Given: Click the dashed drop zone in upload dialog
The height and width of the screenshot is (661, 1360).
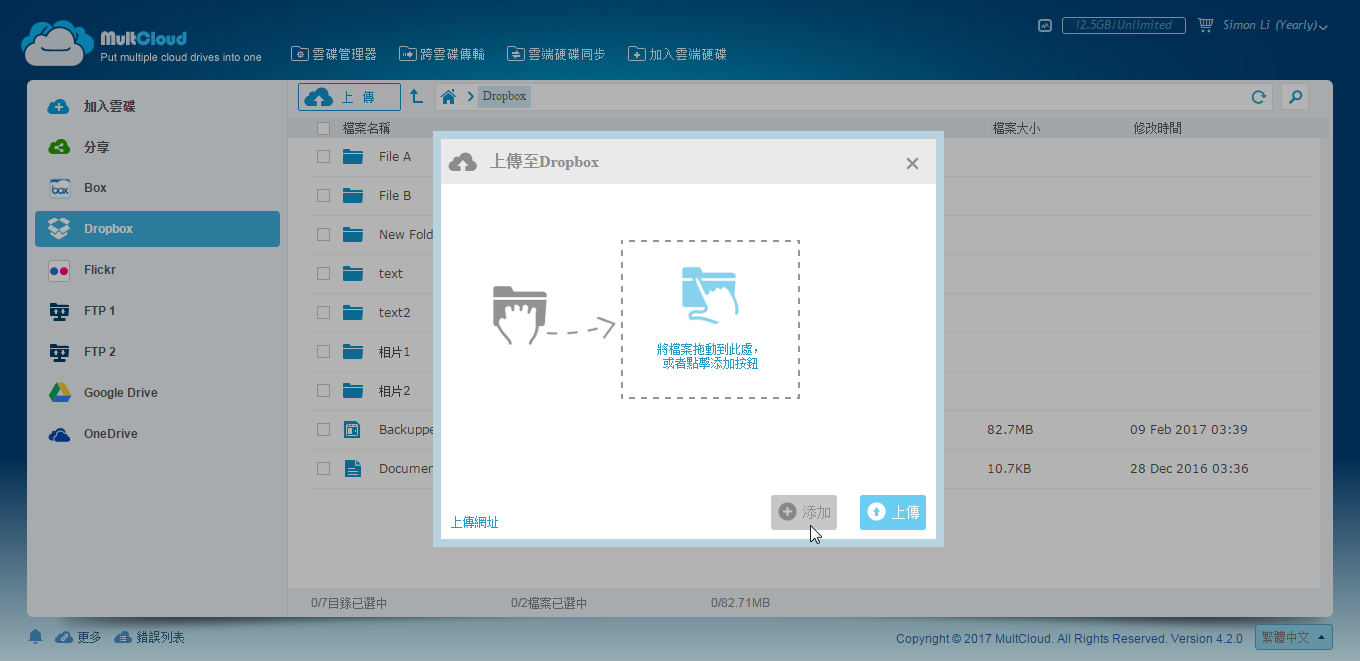Looking at the screenshot, I should 710,319.
